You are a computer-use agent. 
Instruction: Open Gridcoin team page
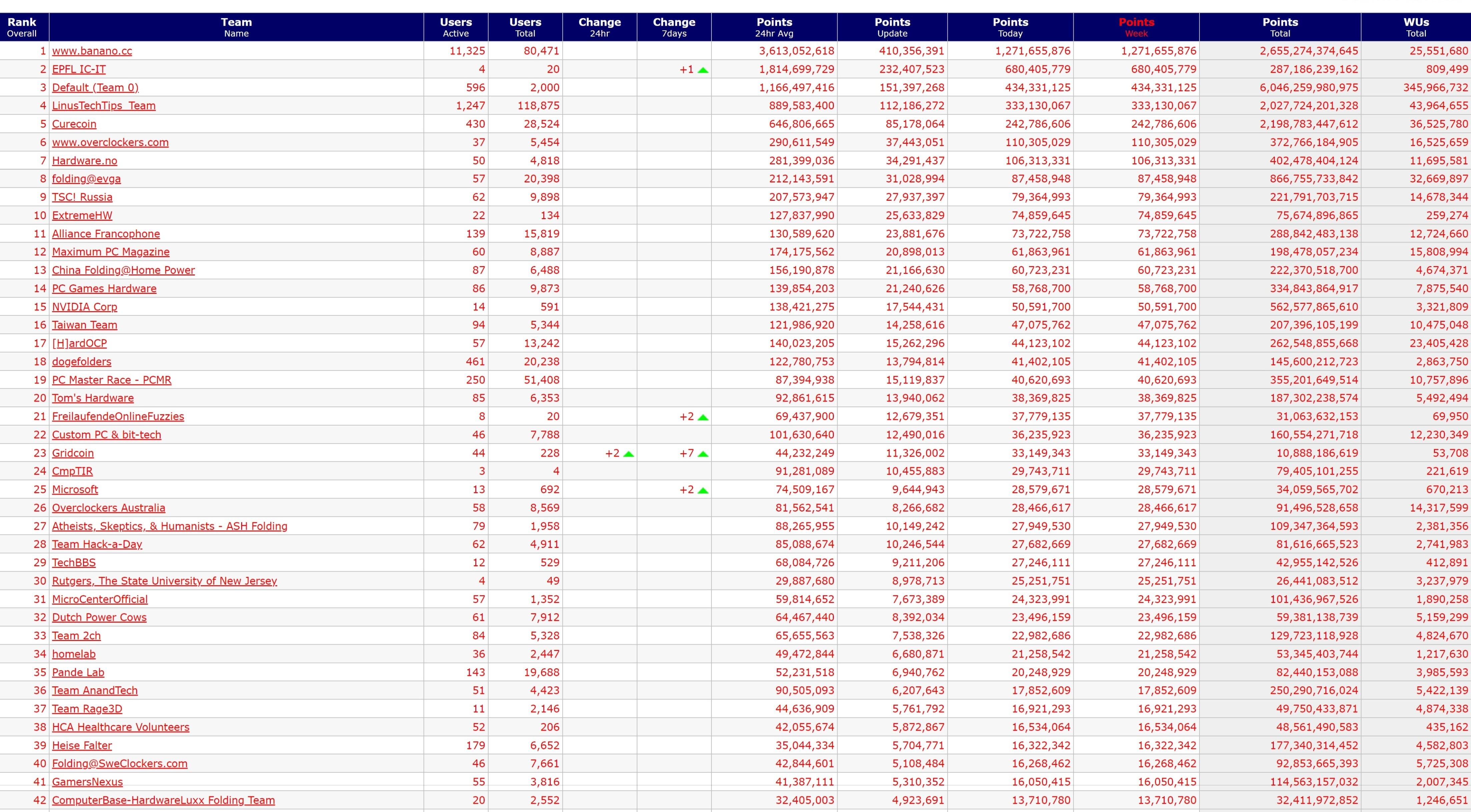pos(73,453)
